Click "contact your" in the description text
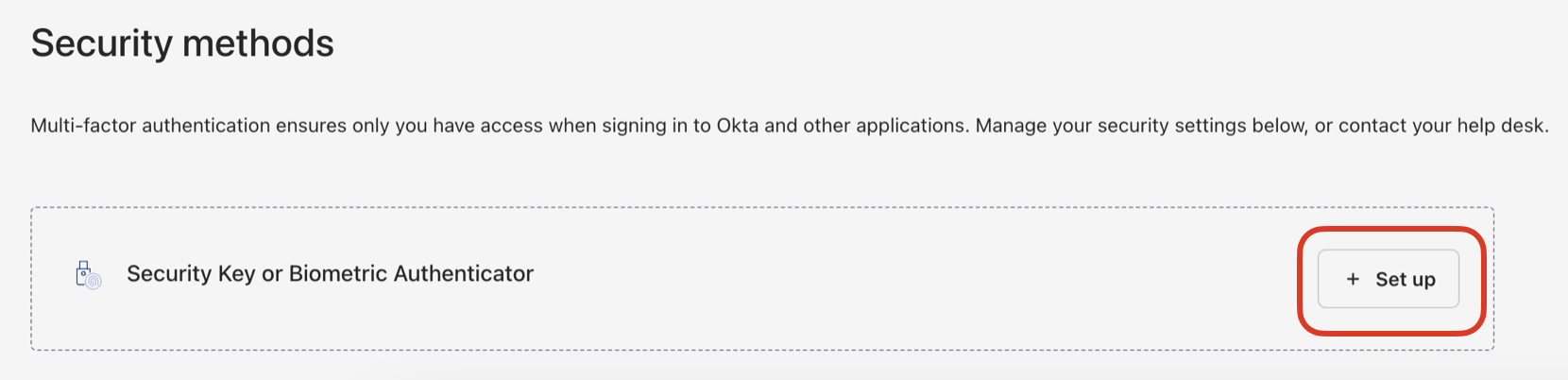 click(1394, 126)
